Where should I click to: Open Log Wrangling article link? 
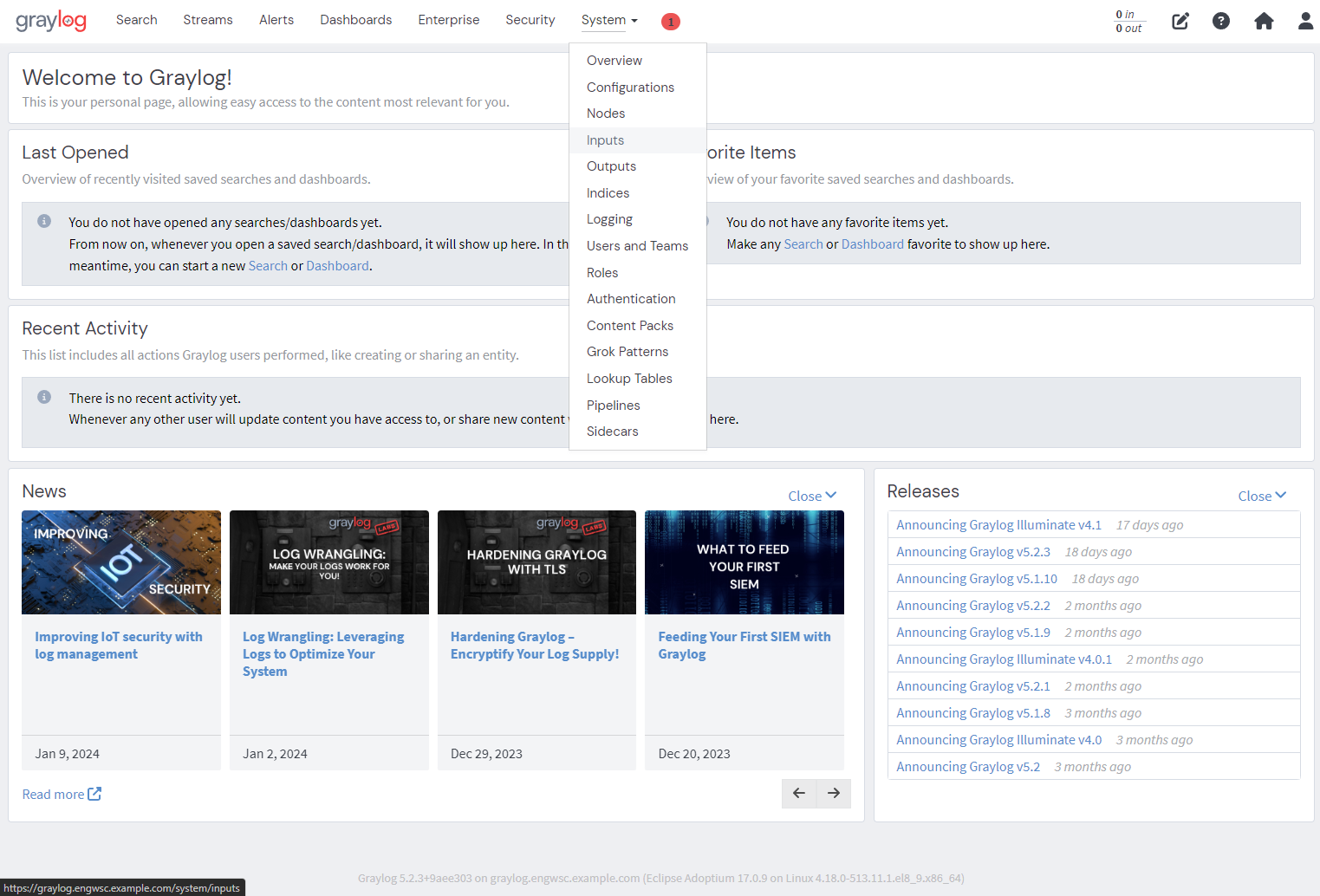[323, 654]
